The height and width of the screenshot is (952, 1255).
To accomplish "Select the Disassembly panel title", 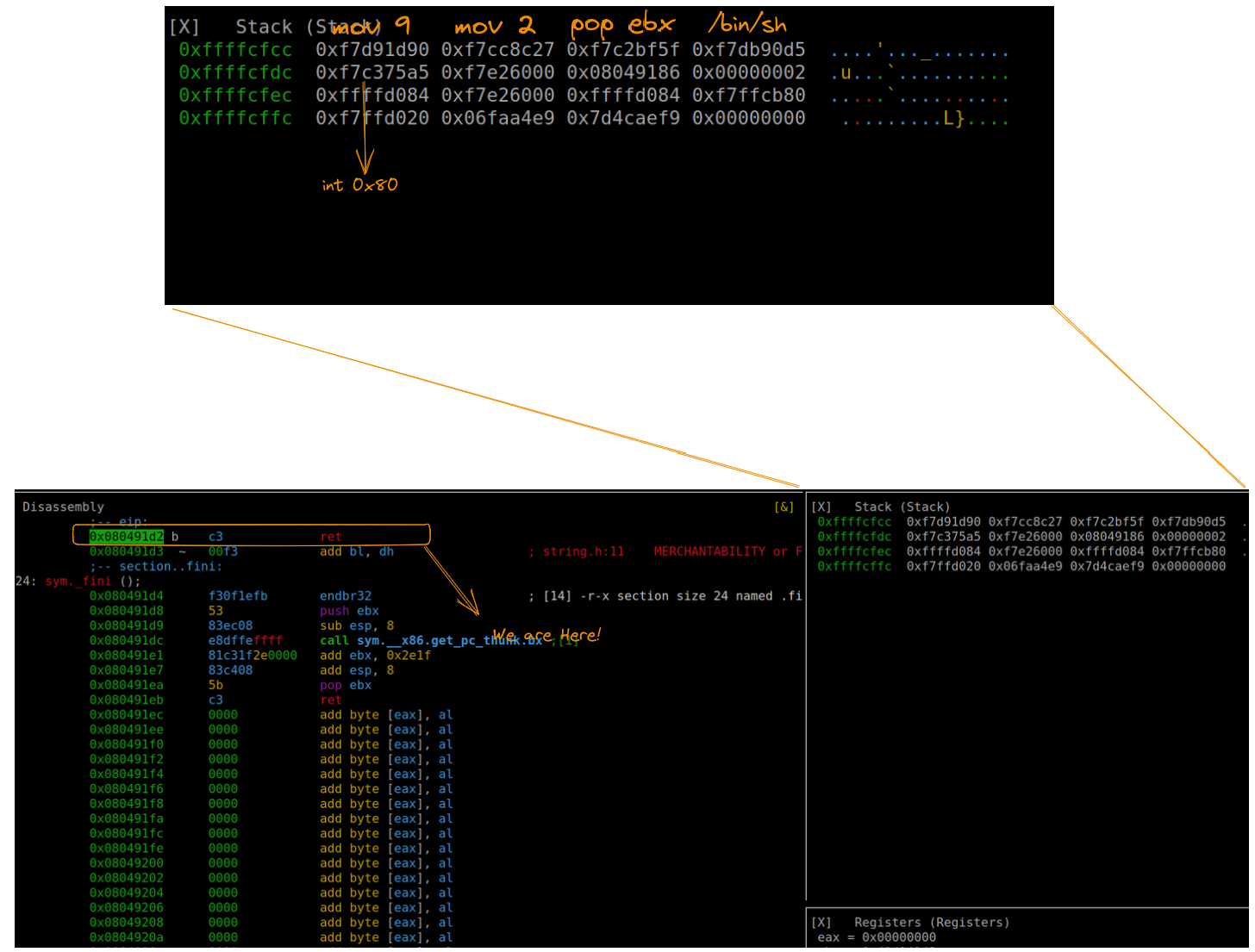I will [63, 507].
